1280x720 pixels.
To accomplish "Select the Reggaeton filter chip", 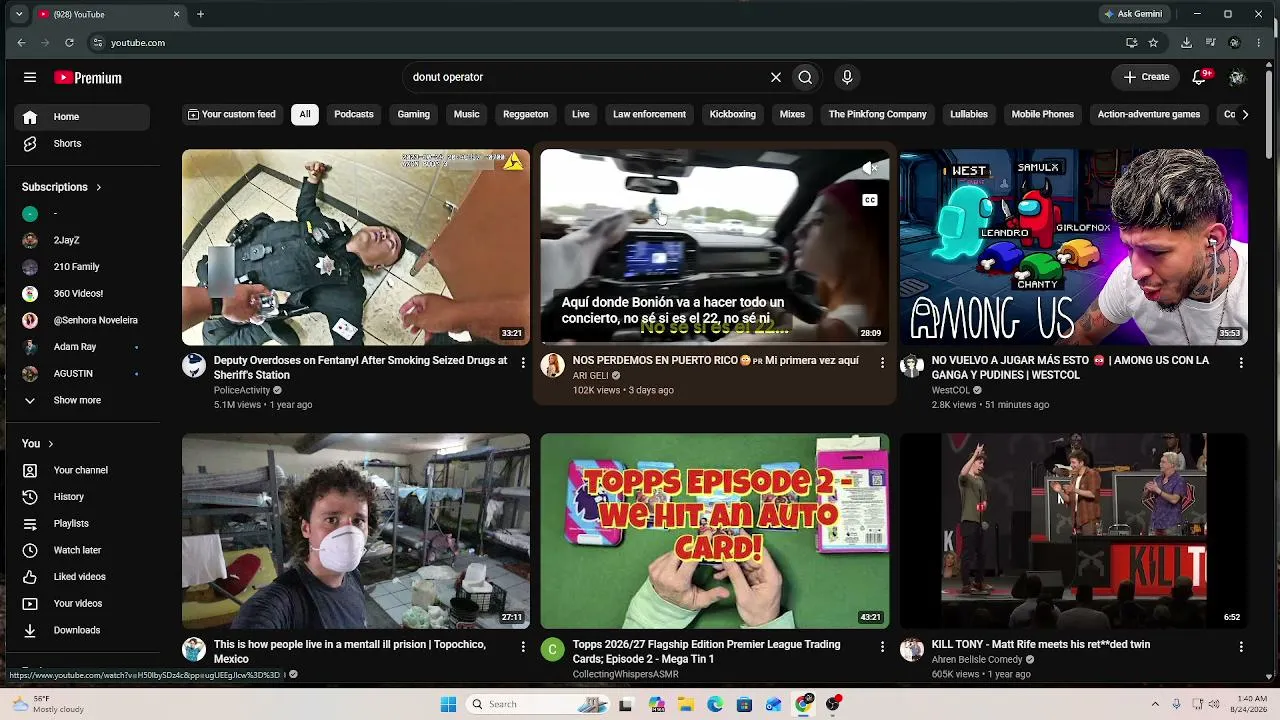I will (x=526, y=114).
